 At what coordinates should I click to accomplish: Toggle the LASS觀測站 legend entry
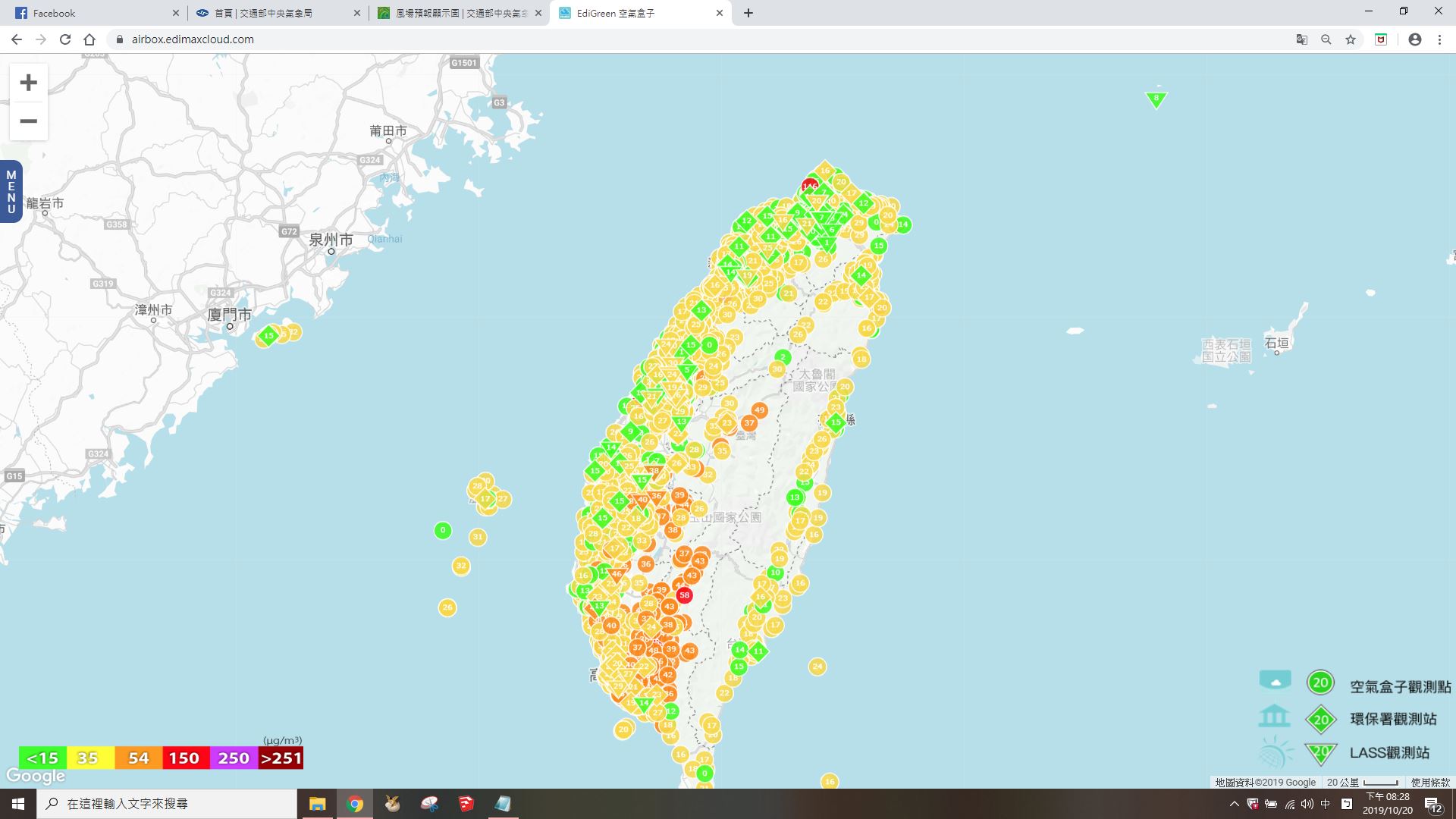pyautogui.click(x=1344, y=752)
